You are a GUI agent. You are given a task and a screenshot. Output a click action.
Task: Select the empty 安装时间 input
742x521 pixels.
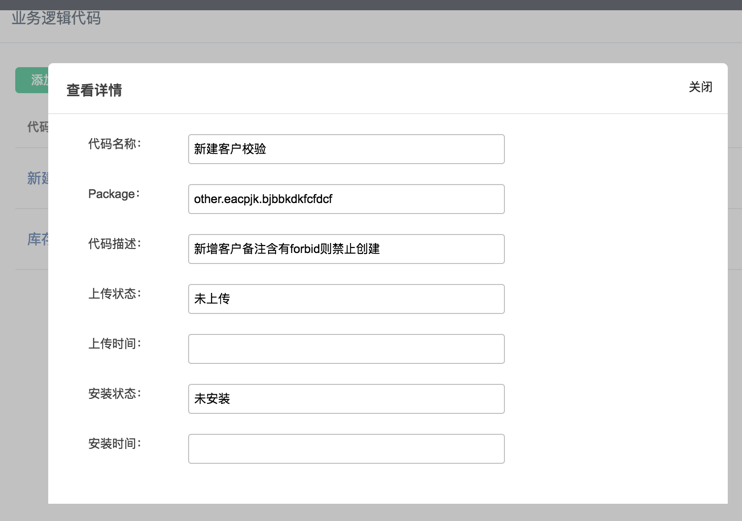[346, 449]
